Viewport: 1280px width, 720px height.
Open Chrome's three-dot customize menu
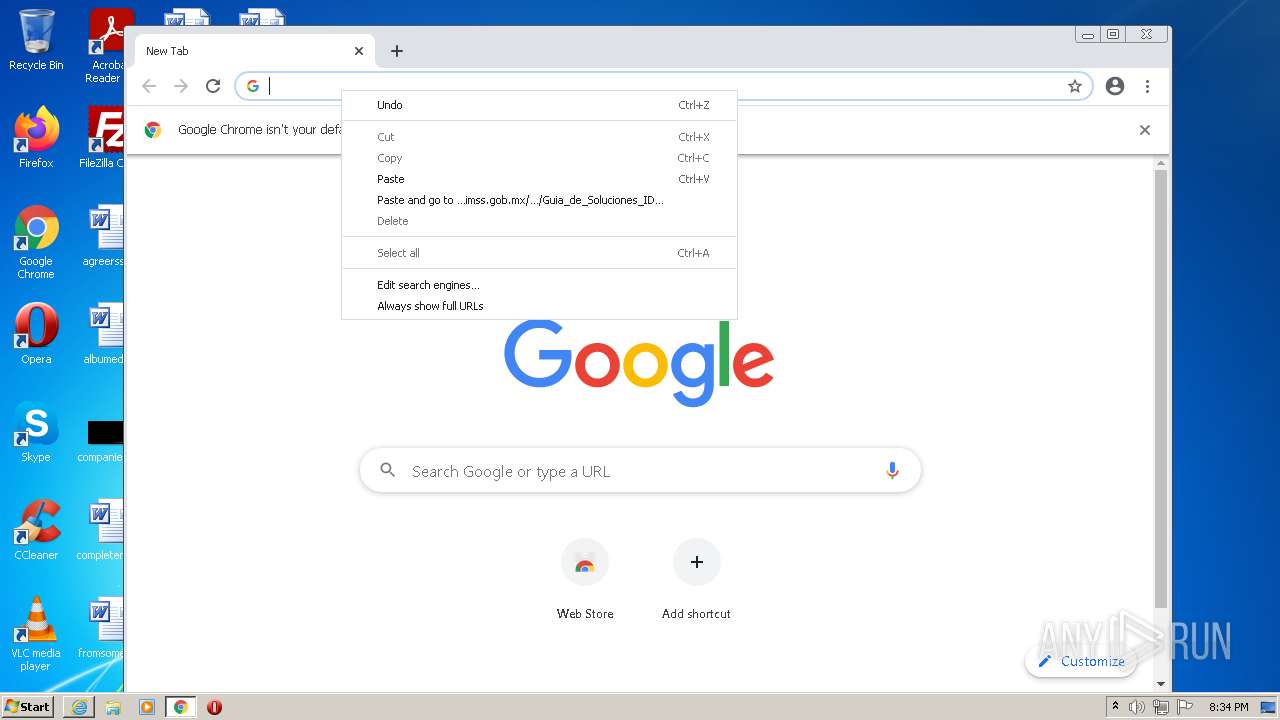pyautogui.click(x=1147, y=86)
